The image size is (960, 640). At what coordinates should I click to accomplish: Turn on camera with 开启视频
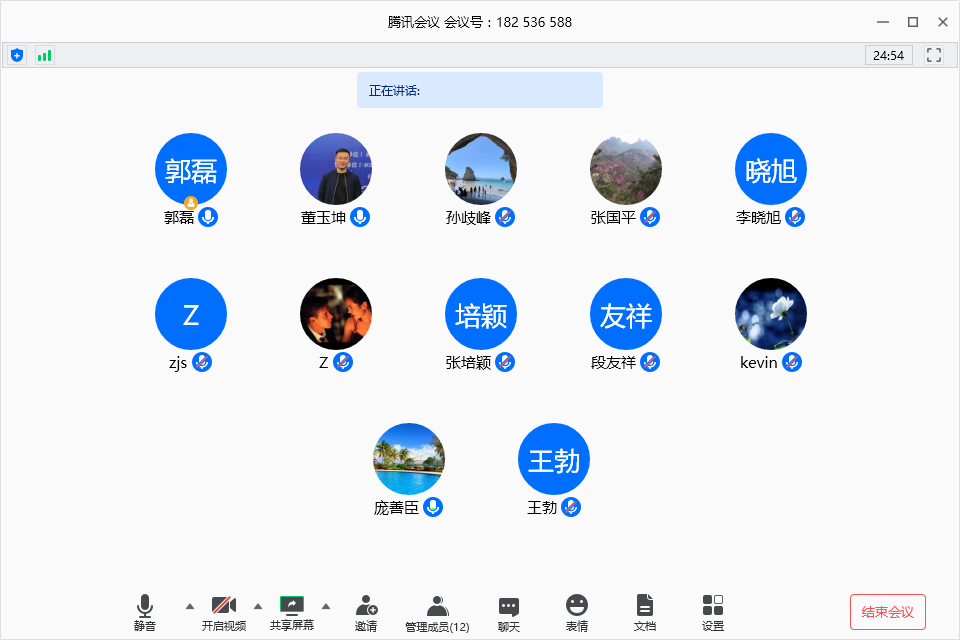[223, 612]
